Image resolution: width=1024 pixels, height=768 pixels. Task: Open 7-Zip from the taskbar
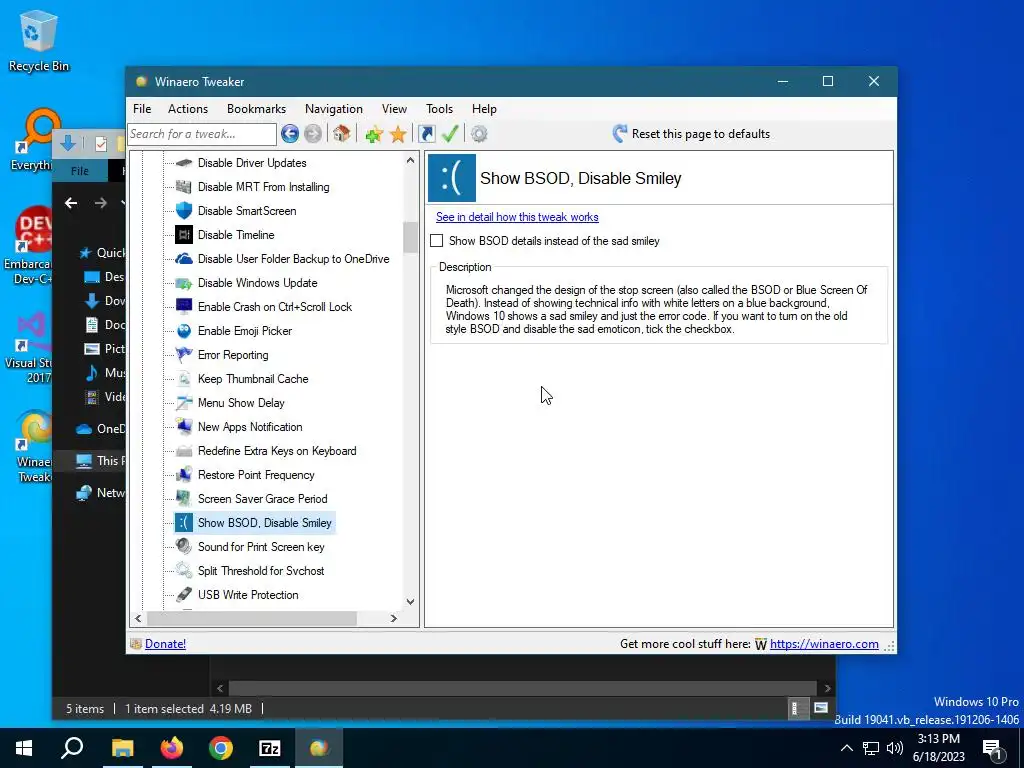270,748
